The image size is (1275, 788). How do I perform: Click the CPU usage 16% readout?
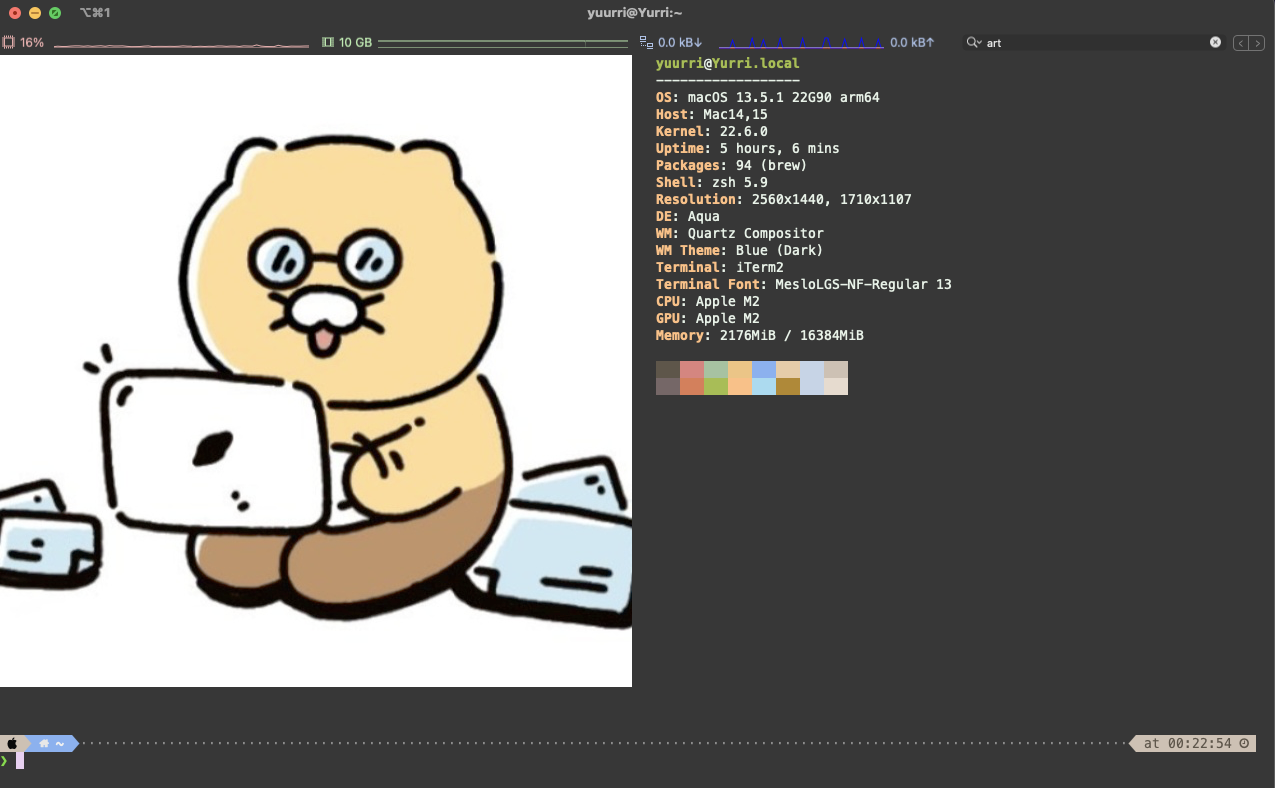(32, 43)
